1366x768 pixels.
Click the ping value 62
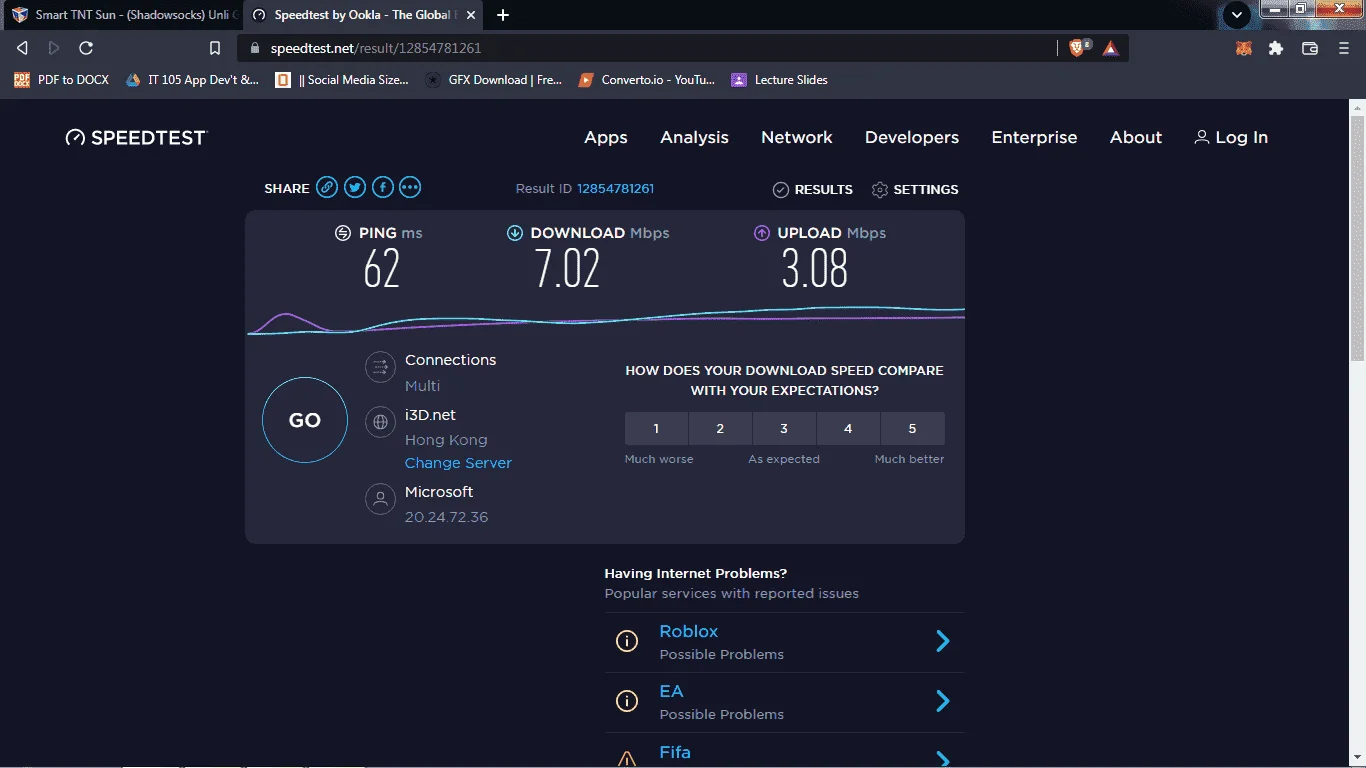(382, 269)
